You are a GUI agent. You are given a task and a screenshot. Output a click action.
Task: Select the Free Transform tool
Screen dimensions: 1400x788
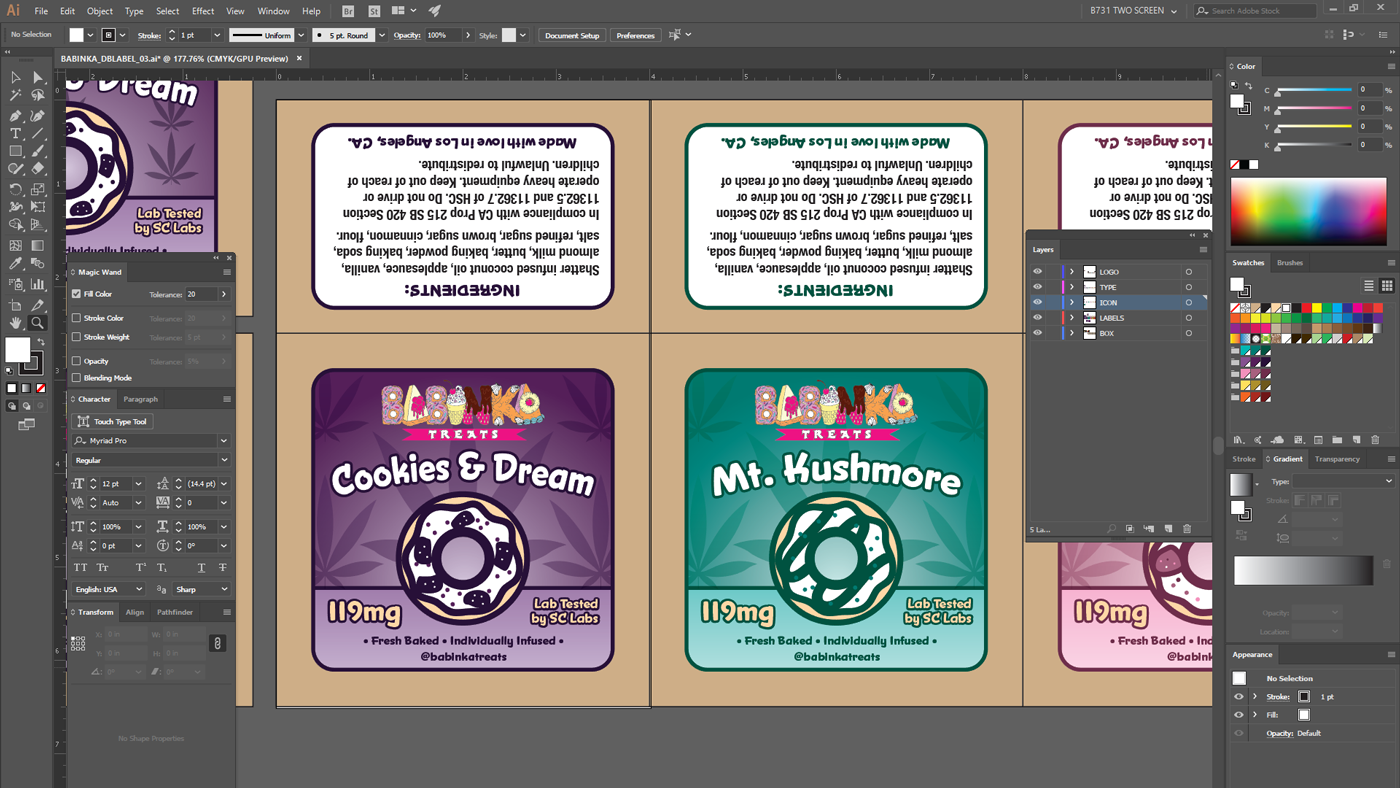tap(38, 208)
